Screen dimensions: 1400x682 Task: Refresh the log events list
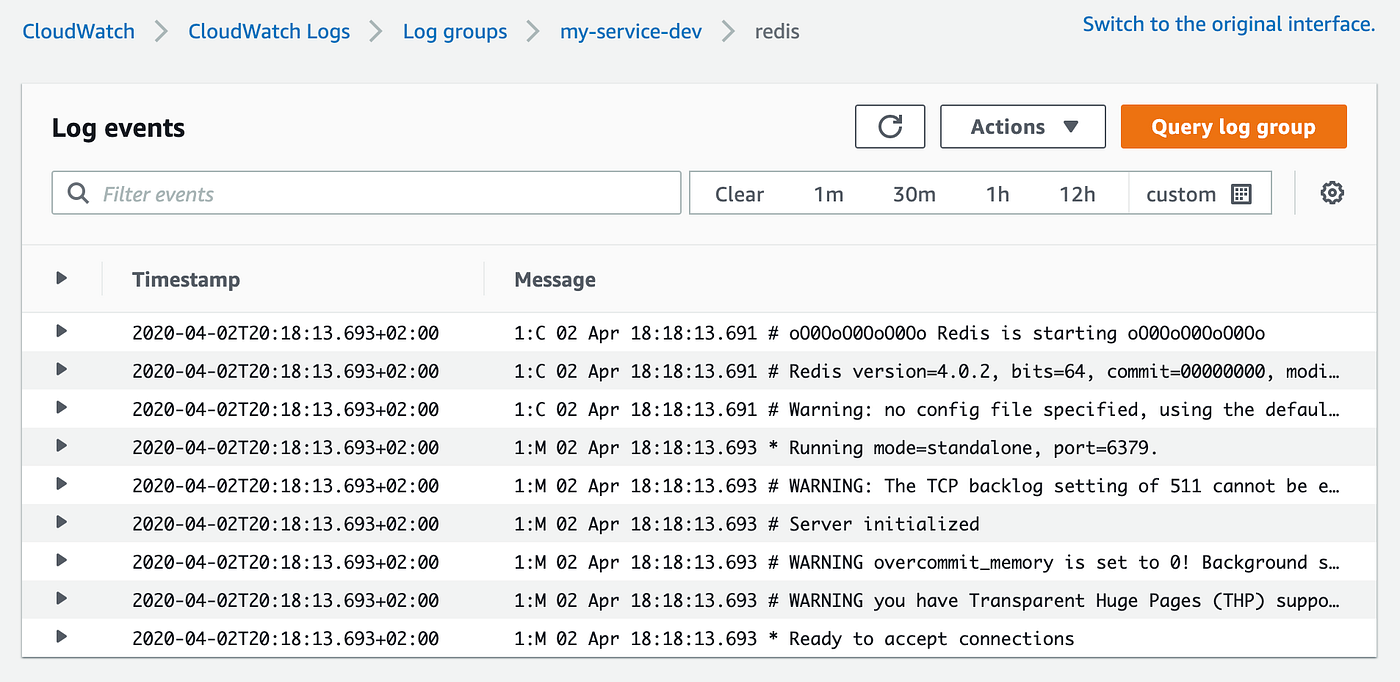coord(890,127)
